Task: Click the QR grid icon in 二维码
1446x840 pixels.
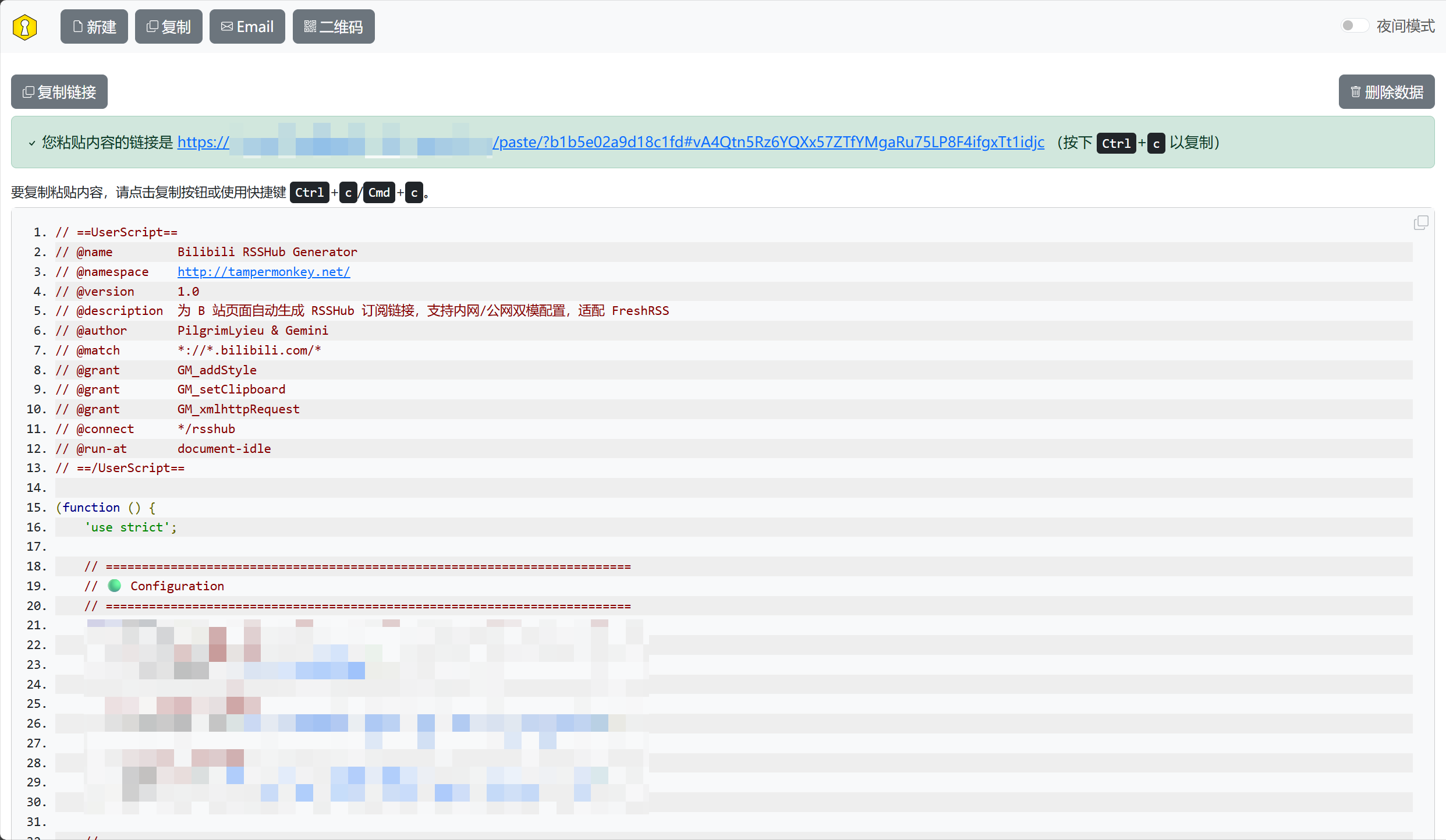Action: pos(310,27)
